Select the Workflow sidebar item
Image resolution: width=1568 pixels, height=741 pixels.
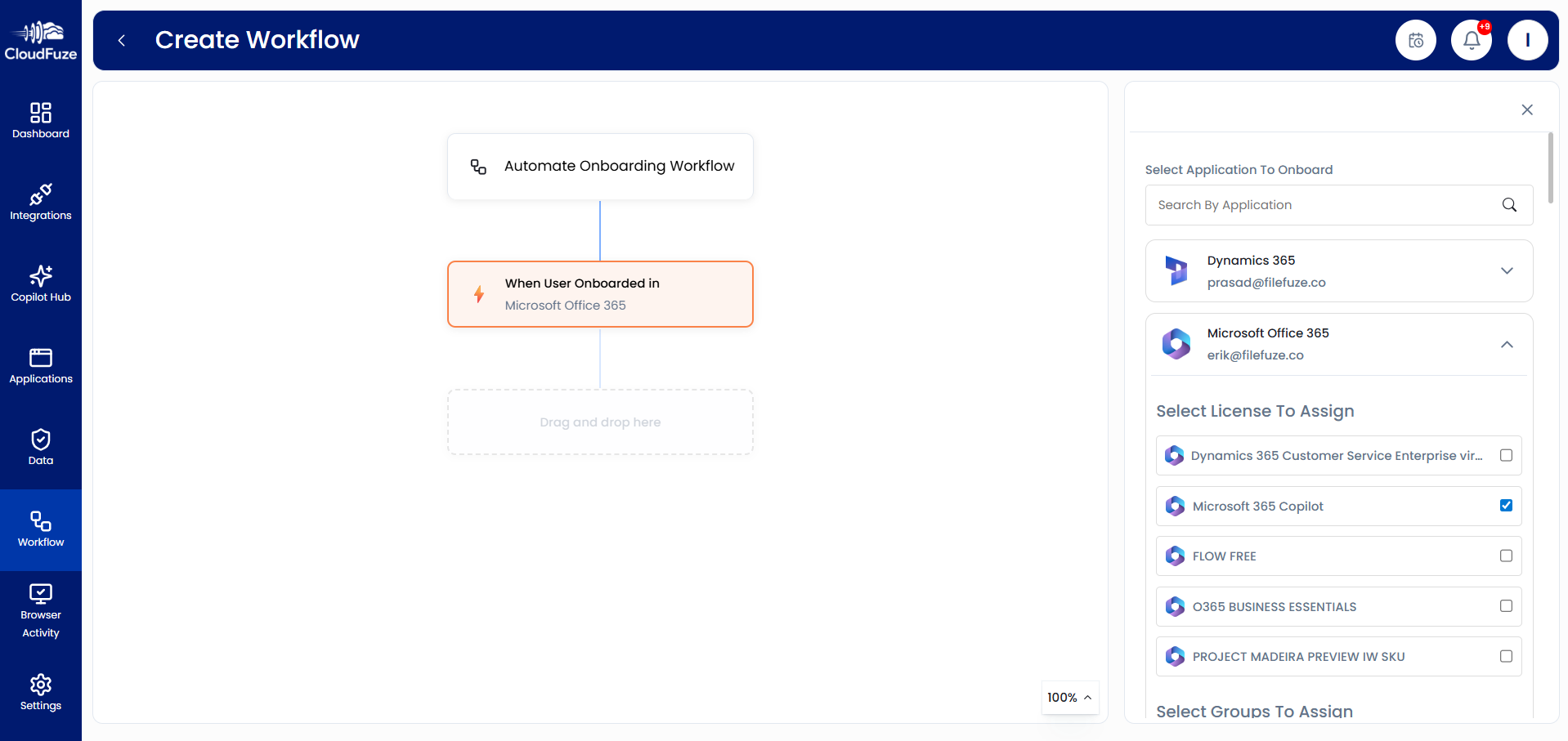[40, 529]
